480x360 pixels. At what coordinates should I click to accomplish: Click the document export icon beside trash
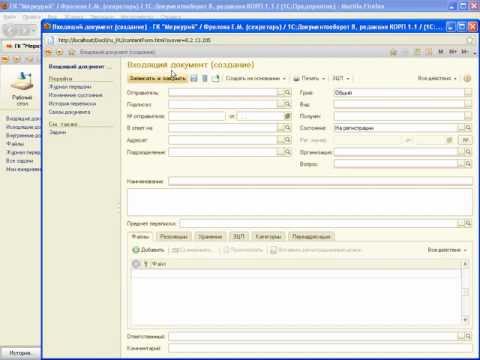(216, 78)
